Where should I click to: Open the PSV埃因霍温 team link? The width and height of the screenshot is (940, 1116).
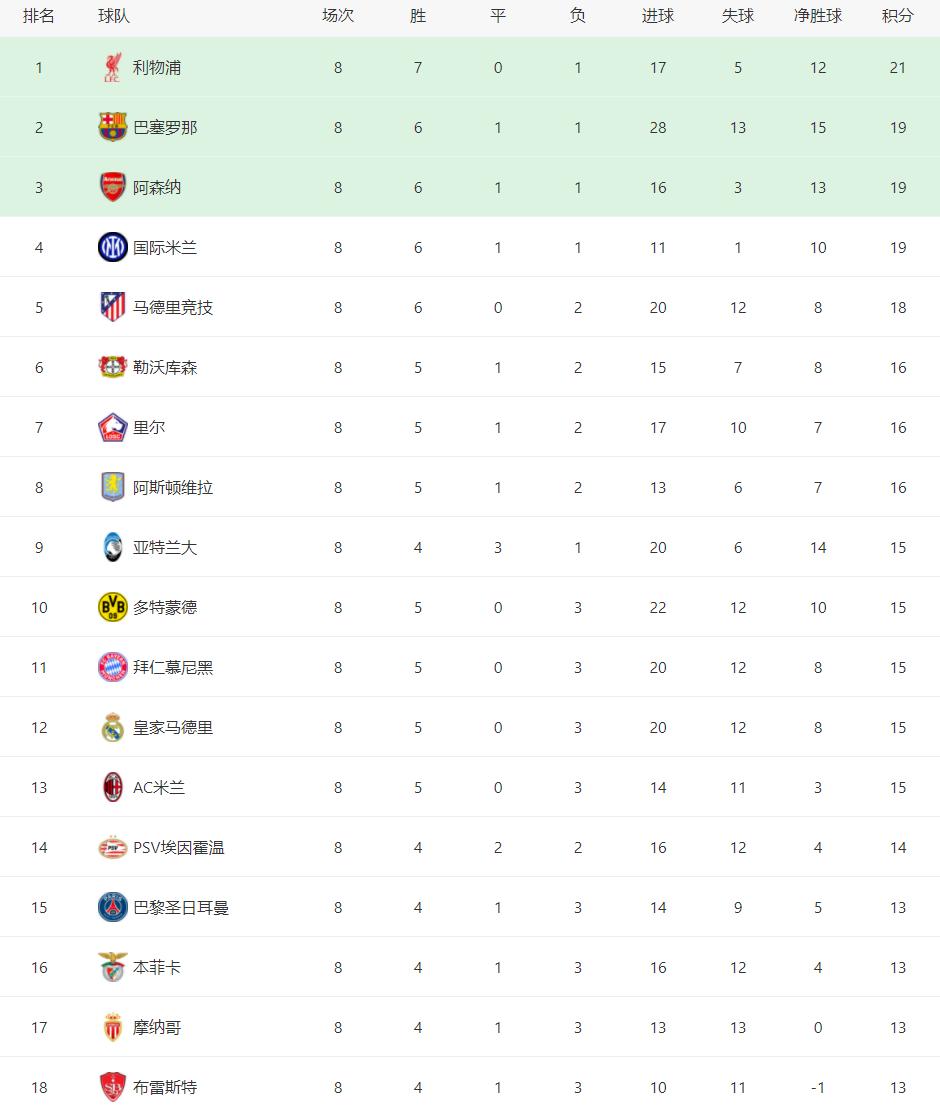(x=179, y=848)
